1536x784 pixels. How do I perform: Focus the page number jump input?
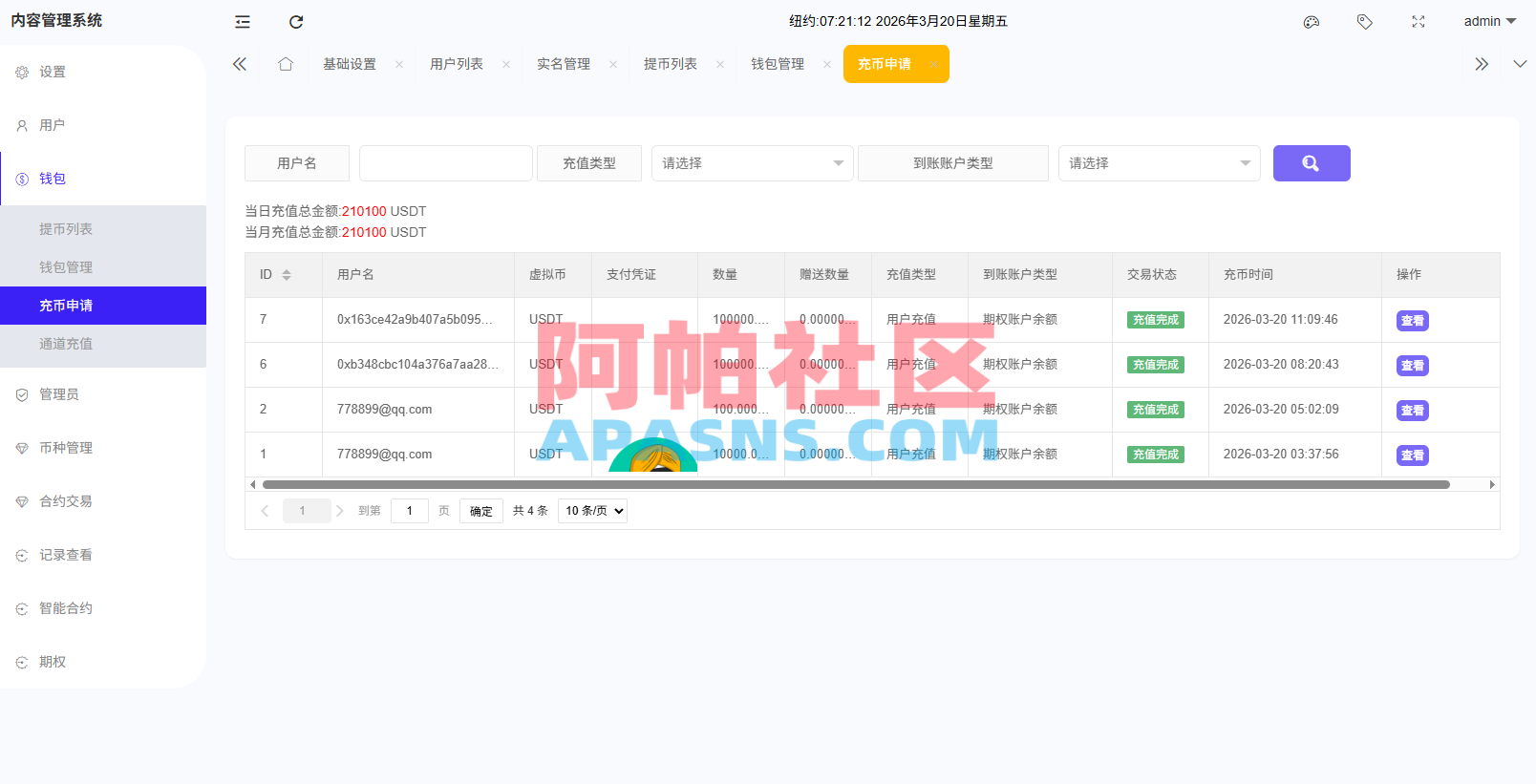point(410,511)
